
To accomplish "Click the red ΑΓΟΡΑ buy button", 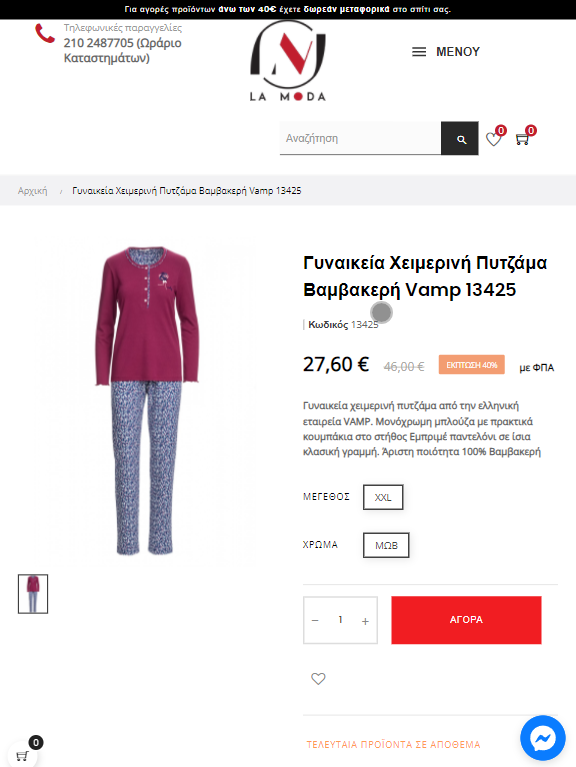I will tap(466, 620).
